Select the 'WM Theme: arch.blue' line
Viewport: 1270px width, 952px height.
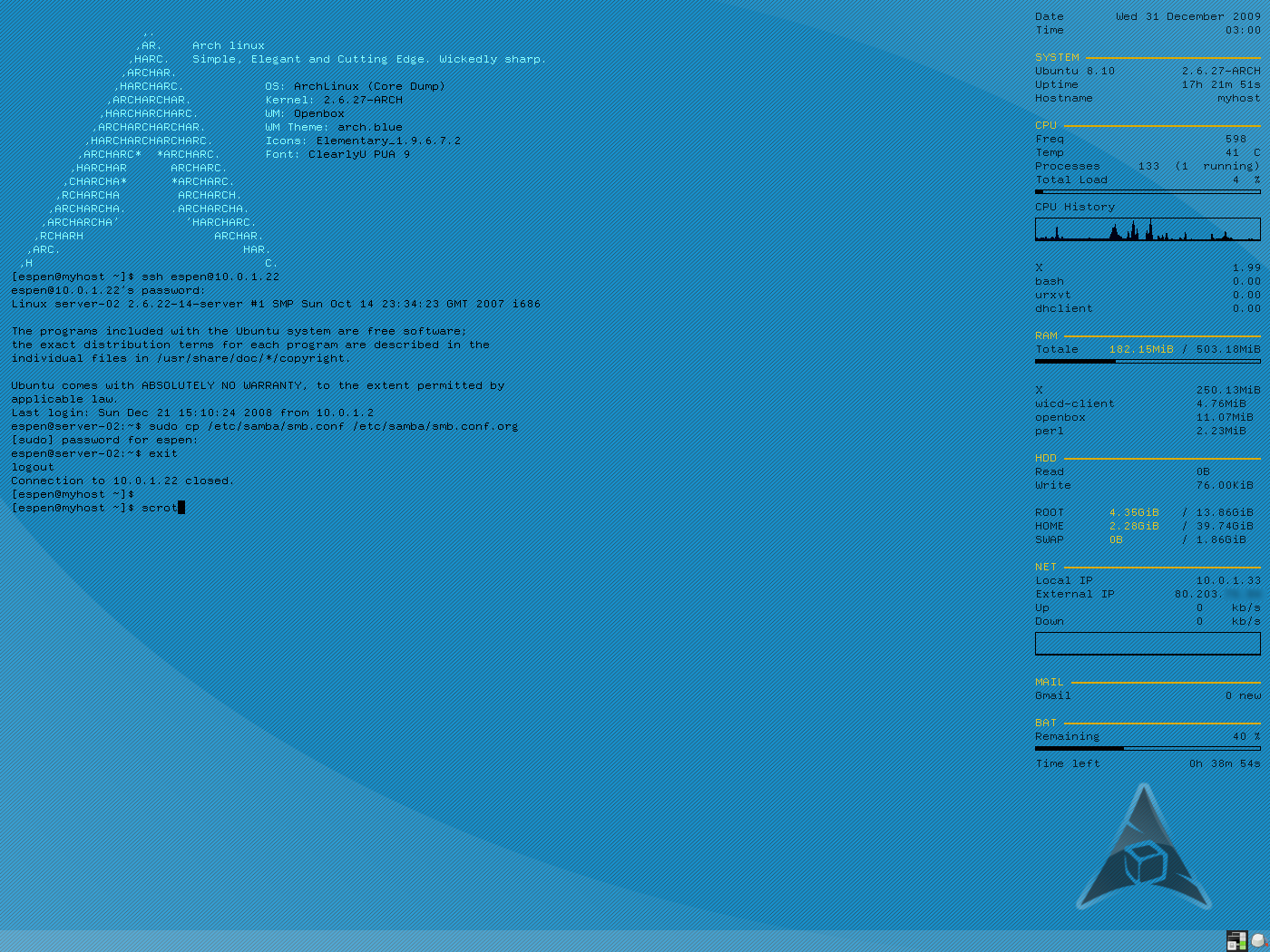click(x=334, y=127)
